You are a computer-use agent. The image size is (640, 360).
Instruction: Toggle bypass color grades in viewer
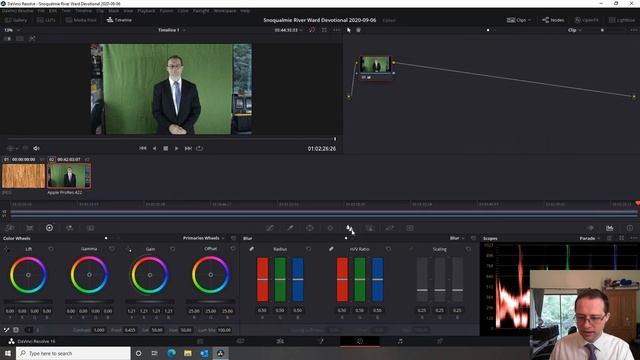pos(312,30)
